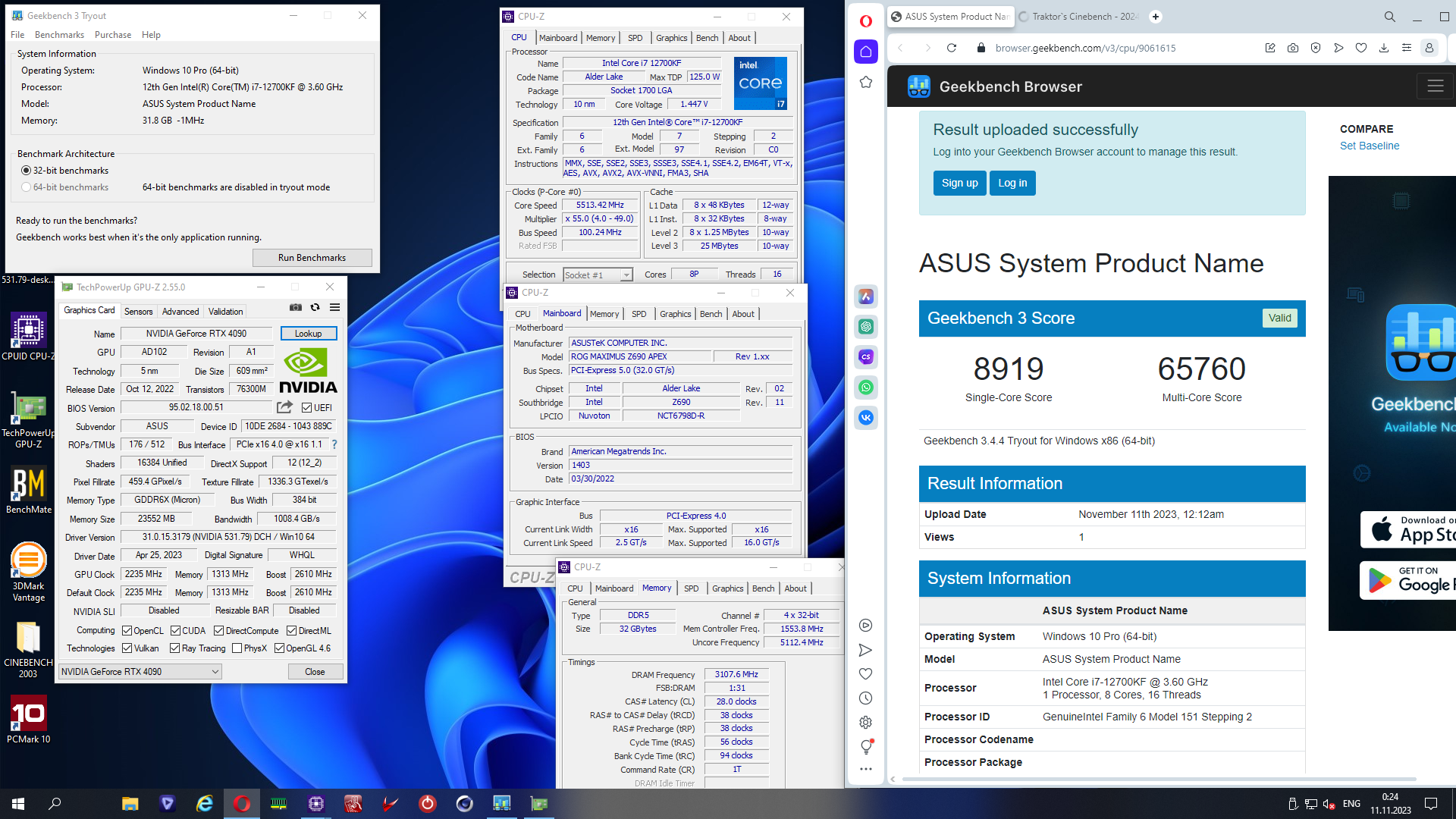Screen dimensions: 1456x819
Task: Open VK messenger in Opera sidebar
Action: [x=866, y=418]
